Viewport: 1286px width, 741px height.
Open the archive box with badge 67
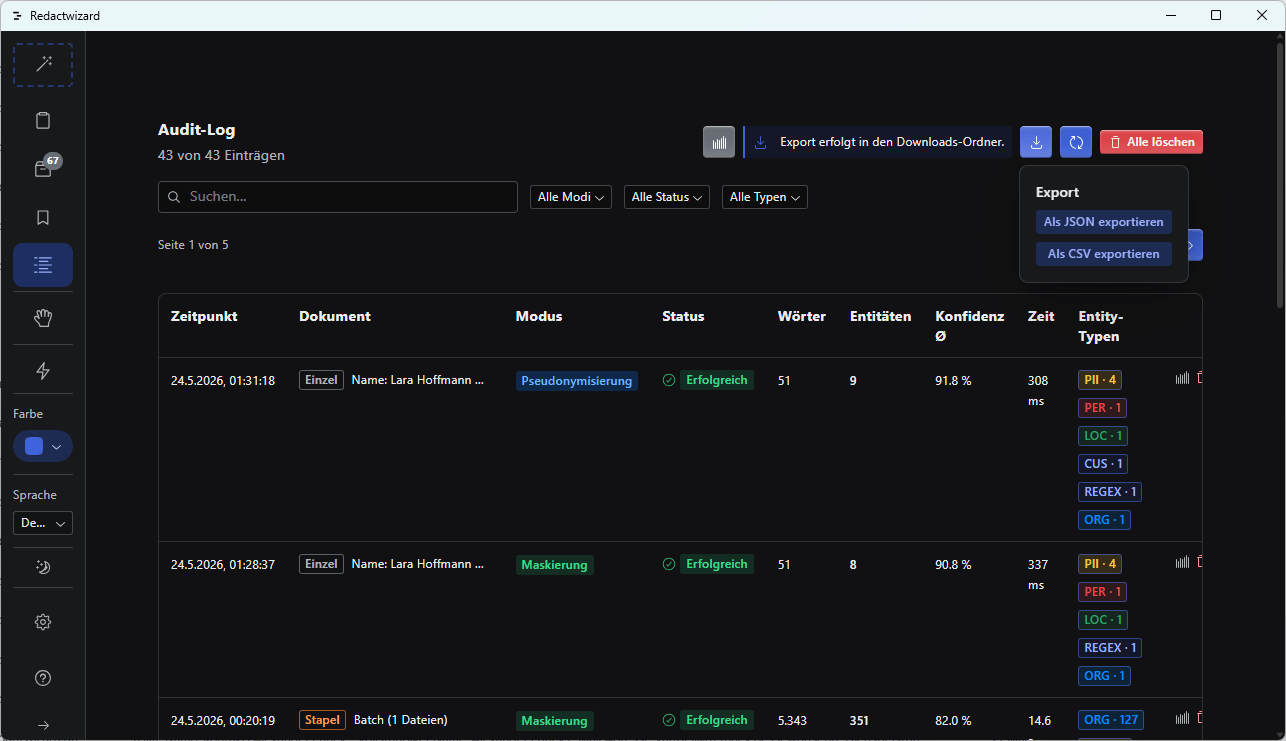pos(43,169)
